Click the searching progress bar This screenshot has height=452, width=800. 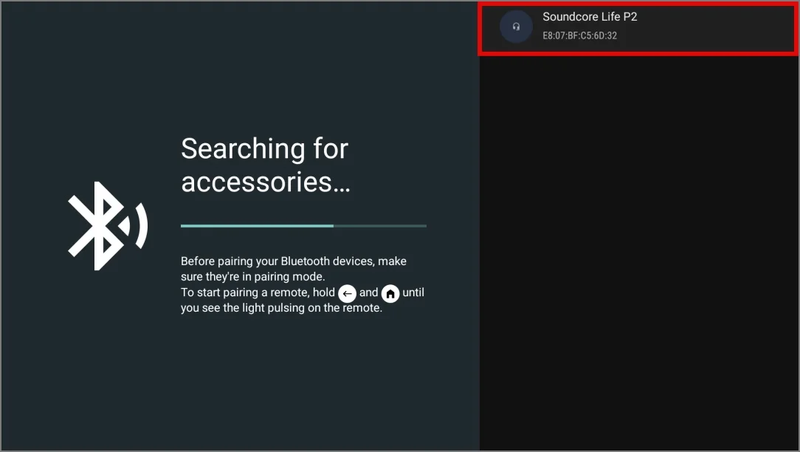point(304,225)
